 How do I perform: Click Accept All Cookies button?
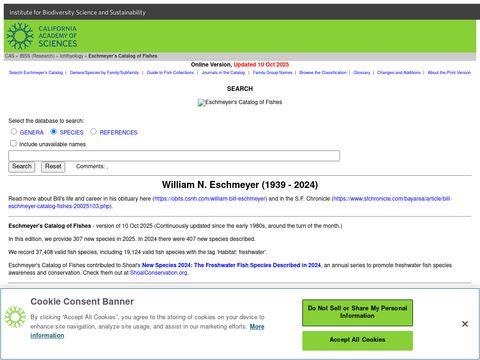click(x=357, y=340)
